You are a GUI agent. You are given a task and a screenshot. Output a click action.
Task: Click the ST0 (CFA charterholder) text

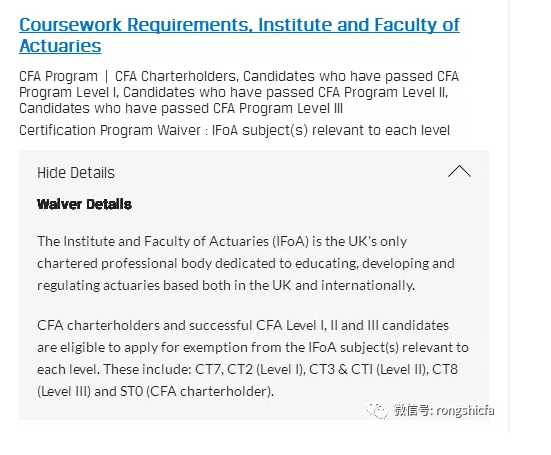click(197, 391)
